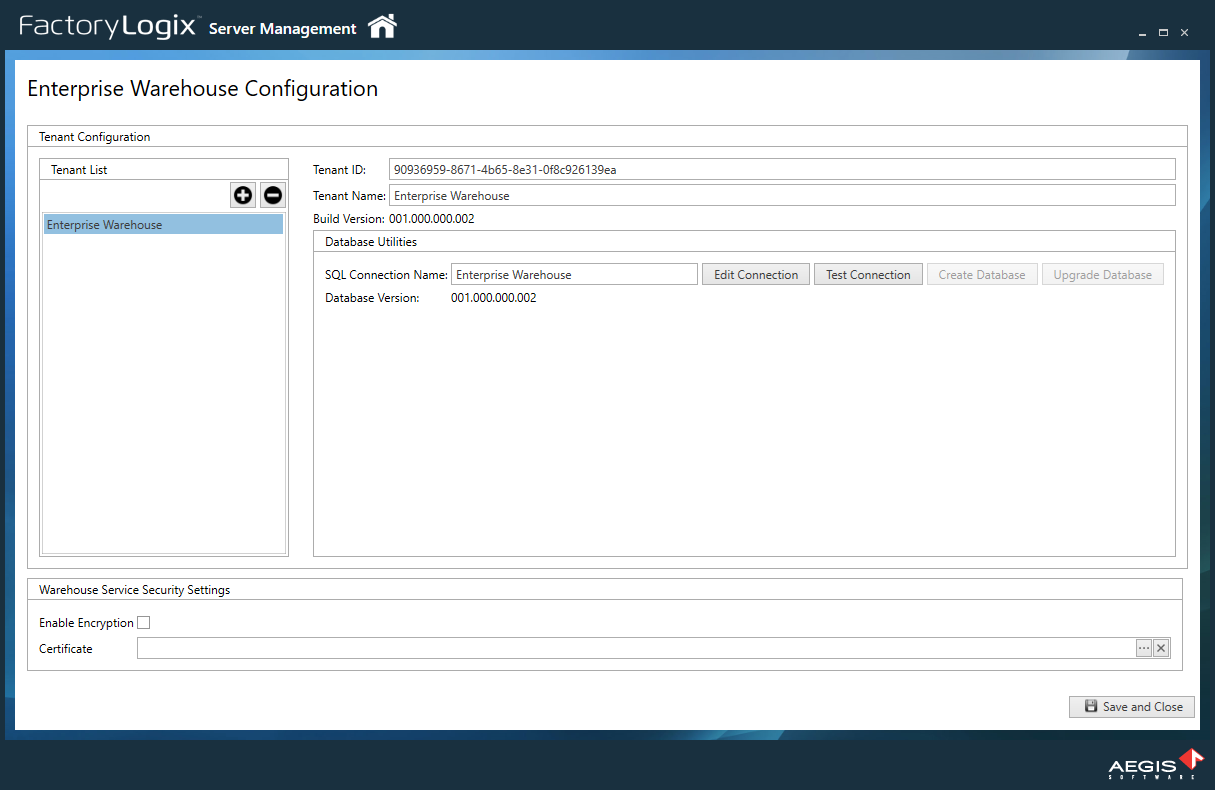Screen dimensions: 1215x790
Task: Add a new tenant with the plus icon
Action: pyautogui.click(x=243, y=195)
